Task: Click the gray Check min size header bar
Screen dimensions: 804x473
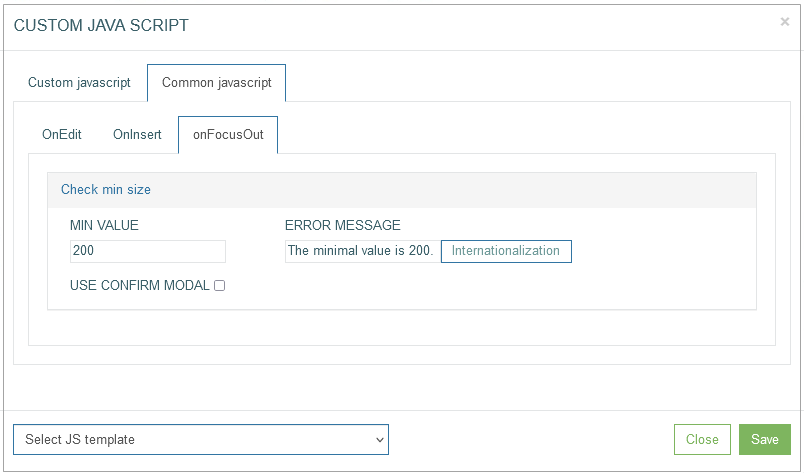Action: pos(401,190)
